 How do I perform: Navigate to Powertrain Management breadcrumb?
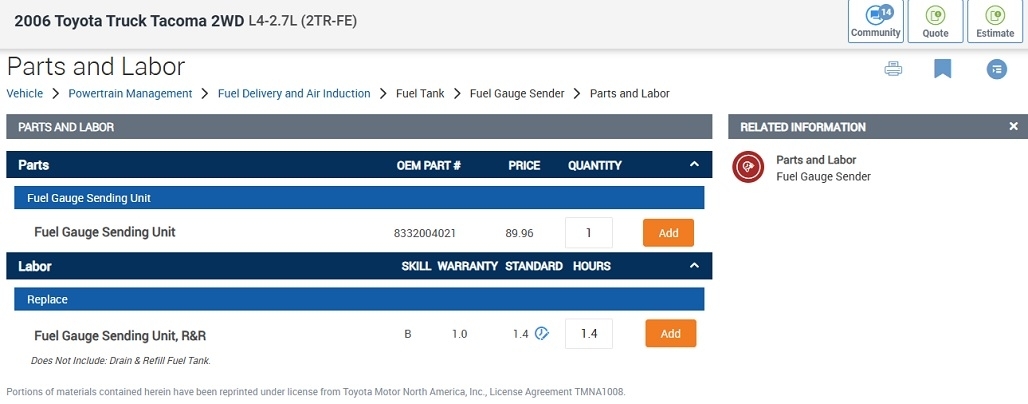130,94
